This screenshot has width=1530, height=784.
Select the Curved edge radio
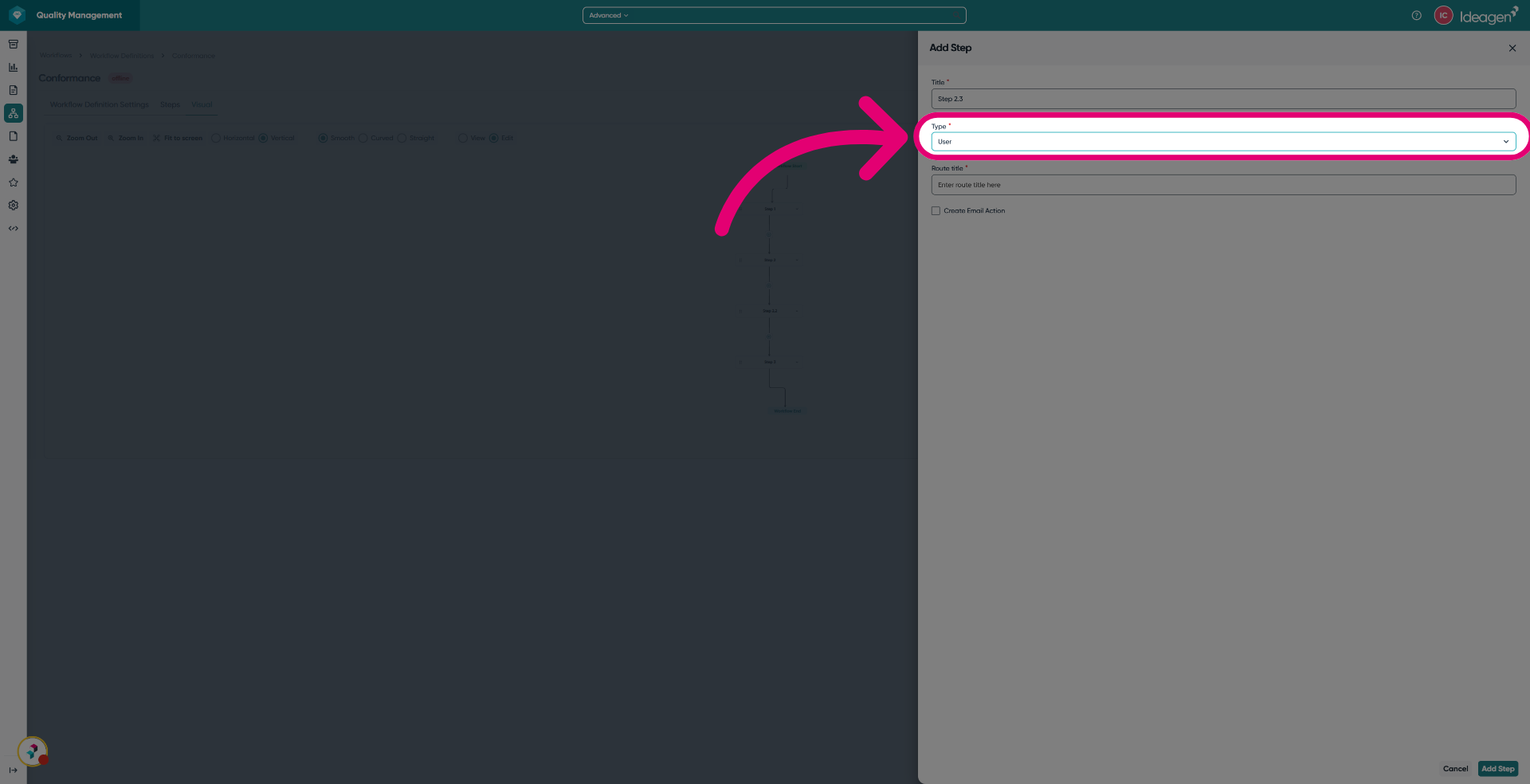363,138
